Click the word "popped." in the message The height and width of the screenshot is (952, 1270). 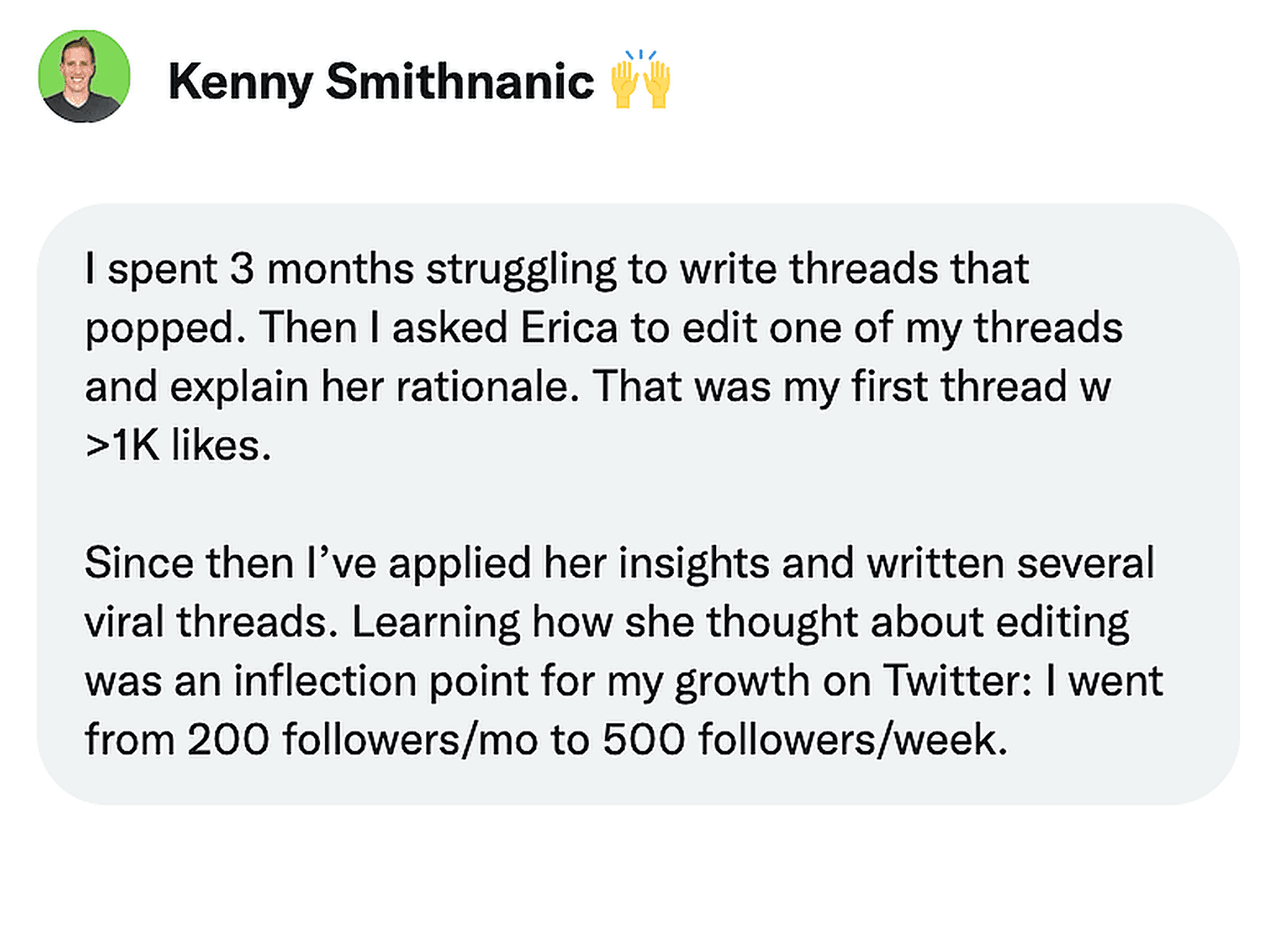pos(165,329)
